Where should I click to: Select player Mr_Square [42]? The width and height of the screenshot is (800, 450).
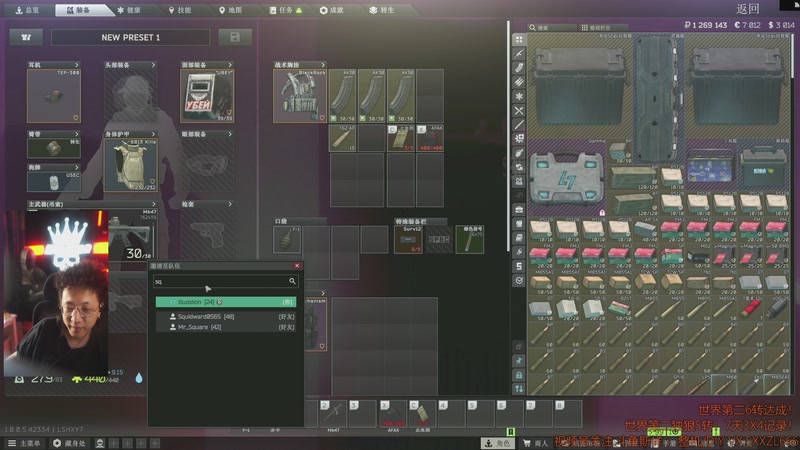click(226, 327)
